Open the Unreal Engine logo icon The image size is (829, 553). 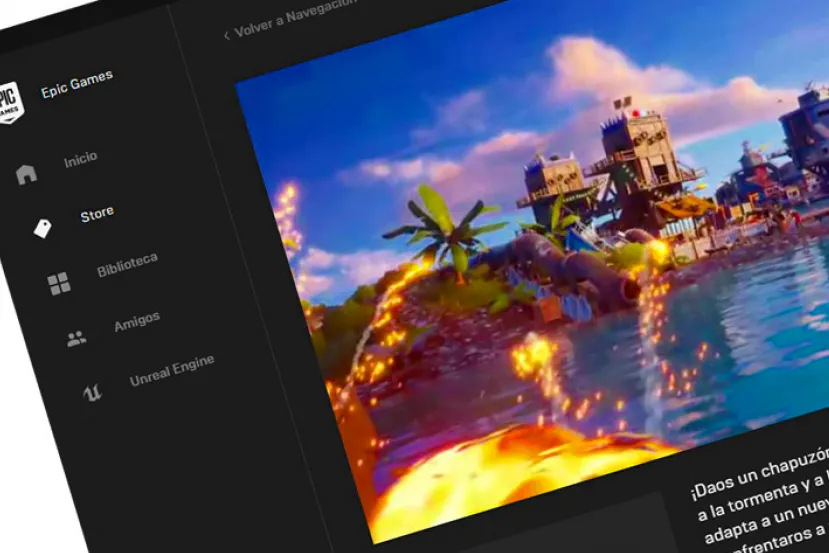(x=92, y=393)
